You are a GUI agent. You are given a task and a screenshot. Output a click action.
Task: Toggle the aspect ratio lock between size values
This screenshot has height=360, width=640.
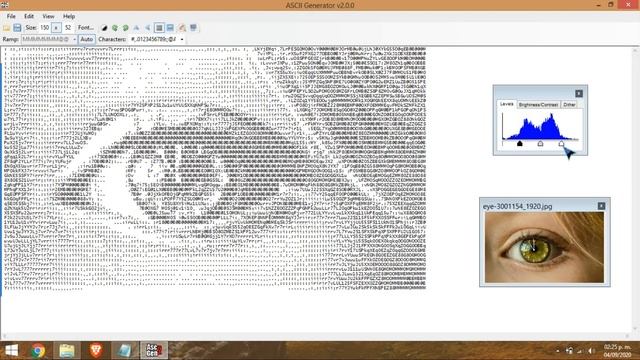56,28
